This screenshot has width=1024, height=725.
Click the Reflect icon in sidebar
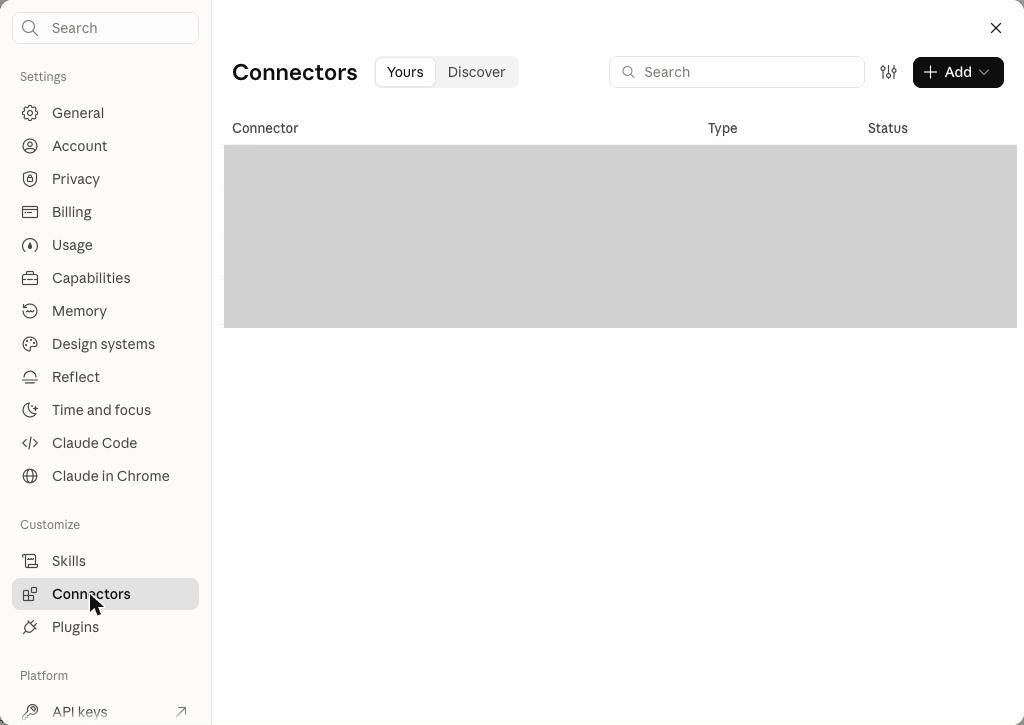tap(30, 377)
